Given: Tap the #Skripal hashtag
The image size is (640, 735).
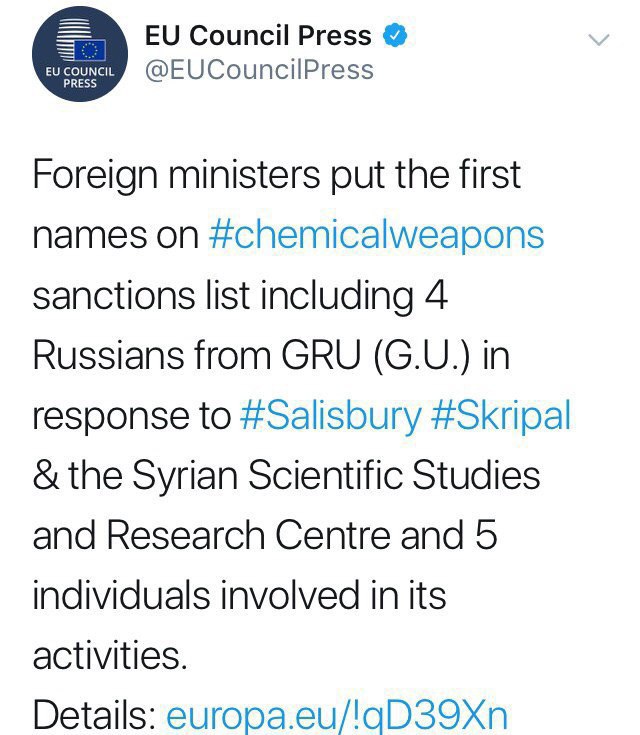Looking at the screenshot, I should 501,416.
